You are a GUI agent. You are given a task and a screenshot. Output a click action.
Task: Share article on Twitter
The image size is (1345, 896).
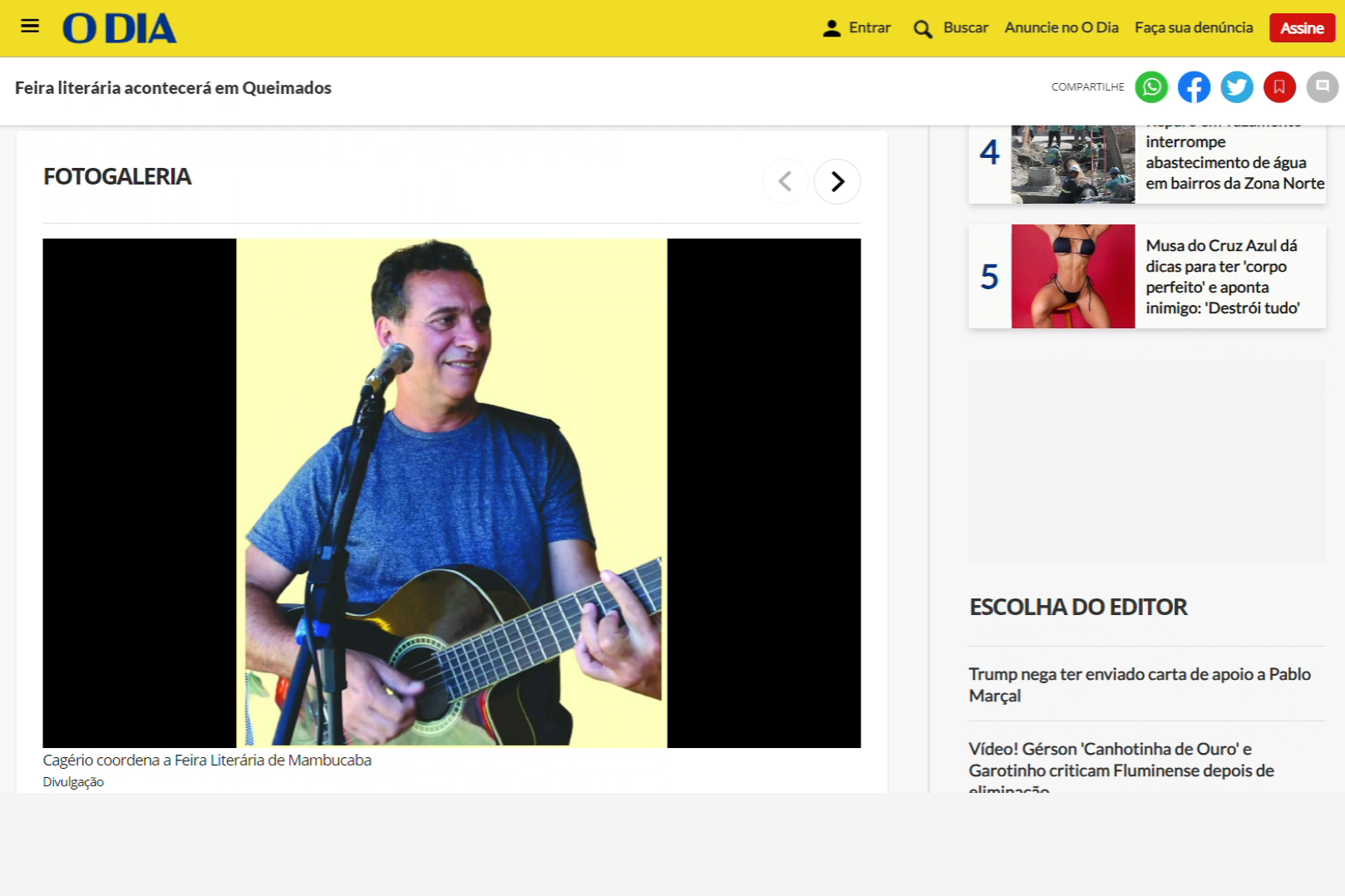click(1237, 87)
